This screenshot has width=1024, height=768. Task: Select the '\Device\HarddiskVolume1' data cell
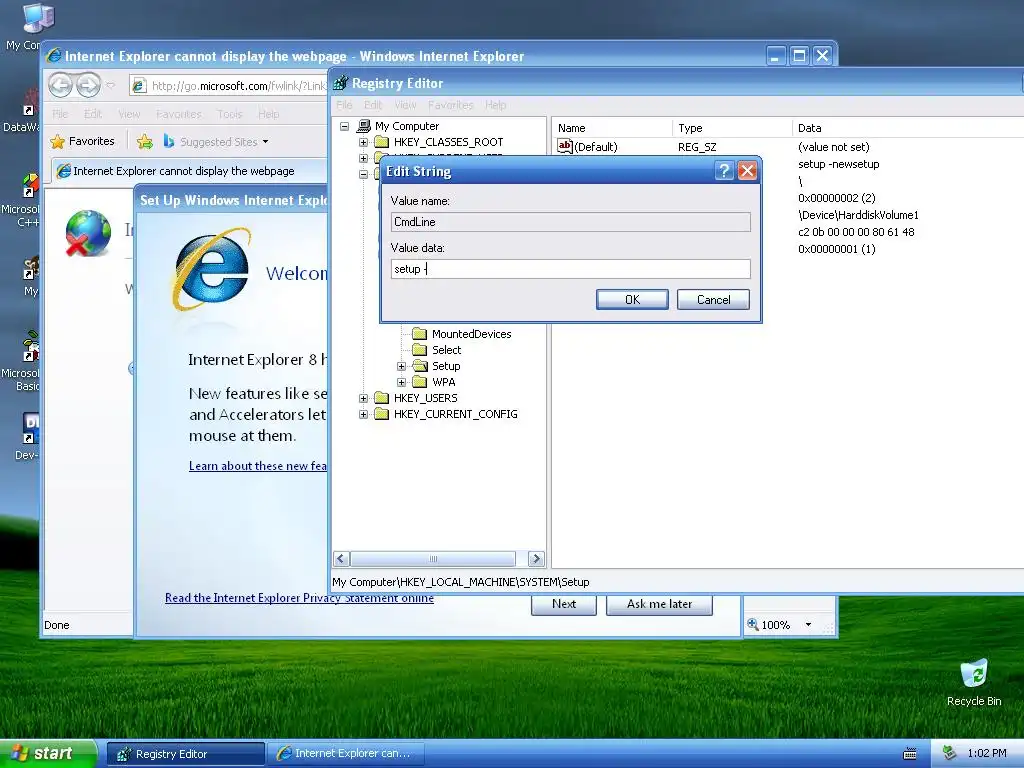[858, 215]
